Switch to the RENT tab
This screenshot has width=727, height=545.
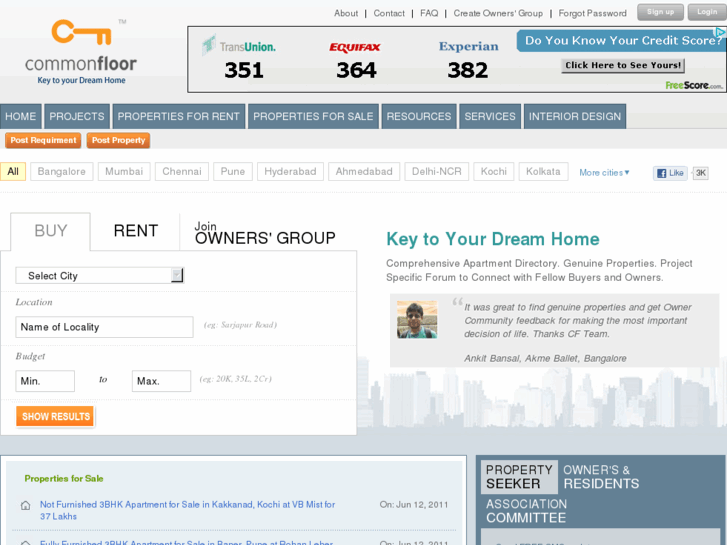point(136,231)
